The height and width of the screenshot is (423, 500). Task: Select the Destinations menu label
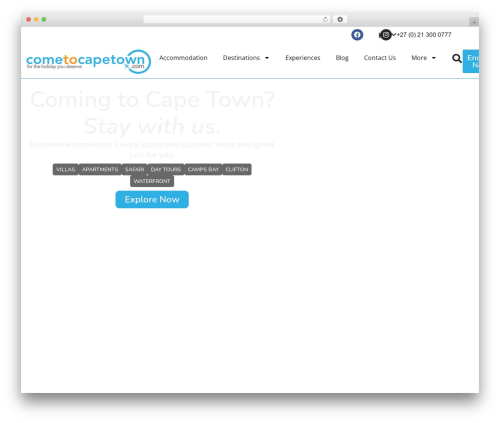[x=241, y=58]
